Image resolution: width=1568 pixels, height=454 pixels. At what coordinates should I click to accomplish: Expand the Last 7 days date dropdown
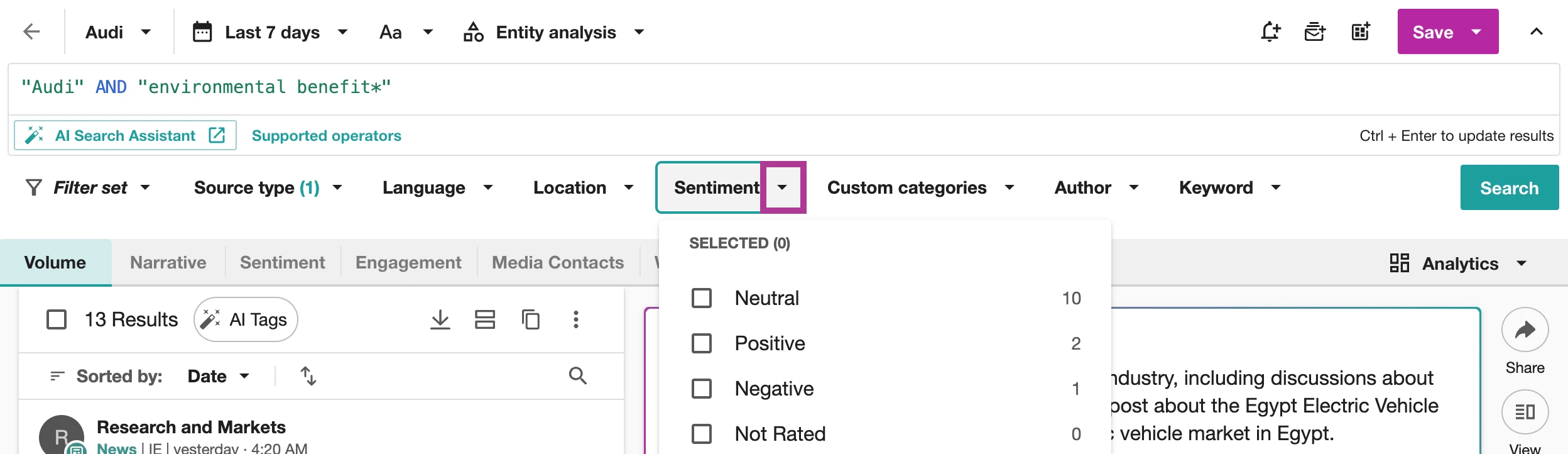(x=271, y=32)
